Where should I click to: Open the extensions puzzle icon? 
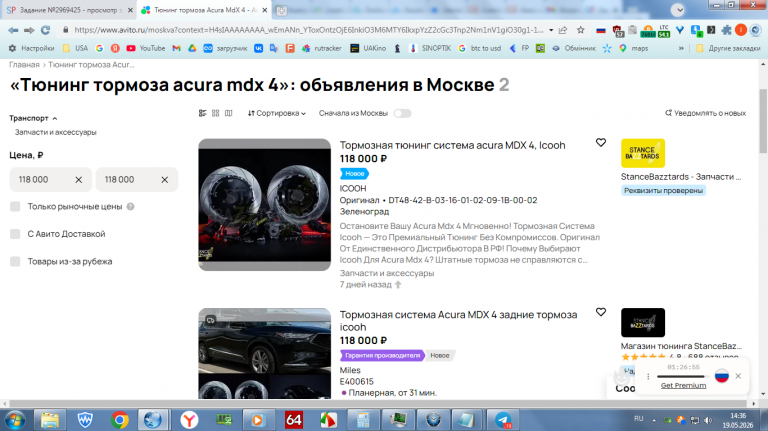[726, 30]
